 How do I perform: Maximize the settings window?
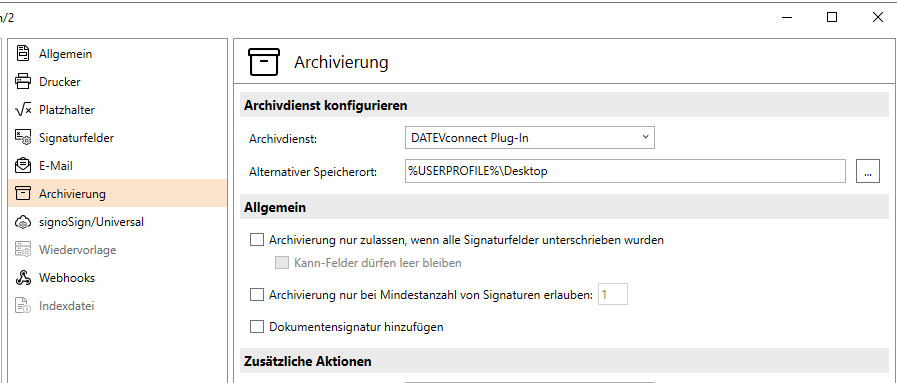[x=832, y=17]
